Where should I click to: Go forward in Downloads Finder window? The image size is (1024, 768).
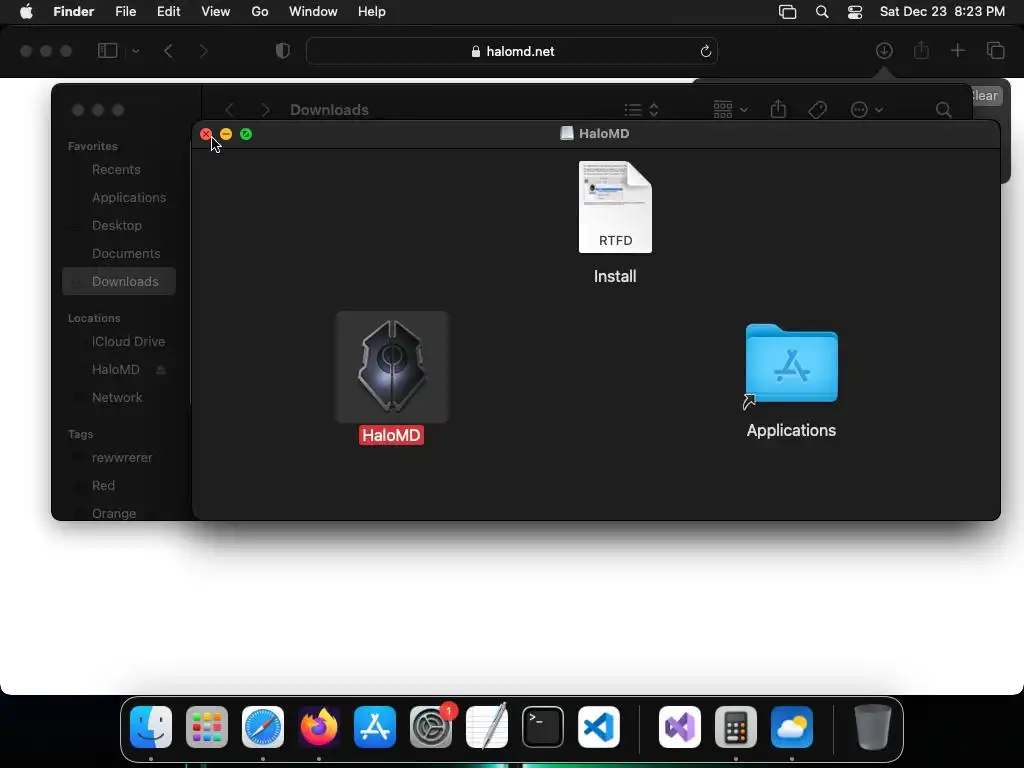click(265, 110)
